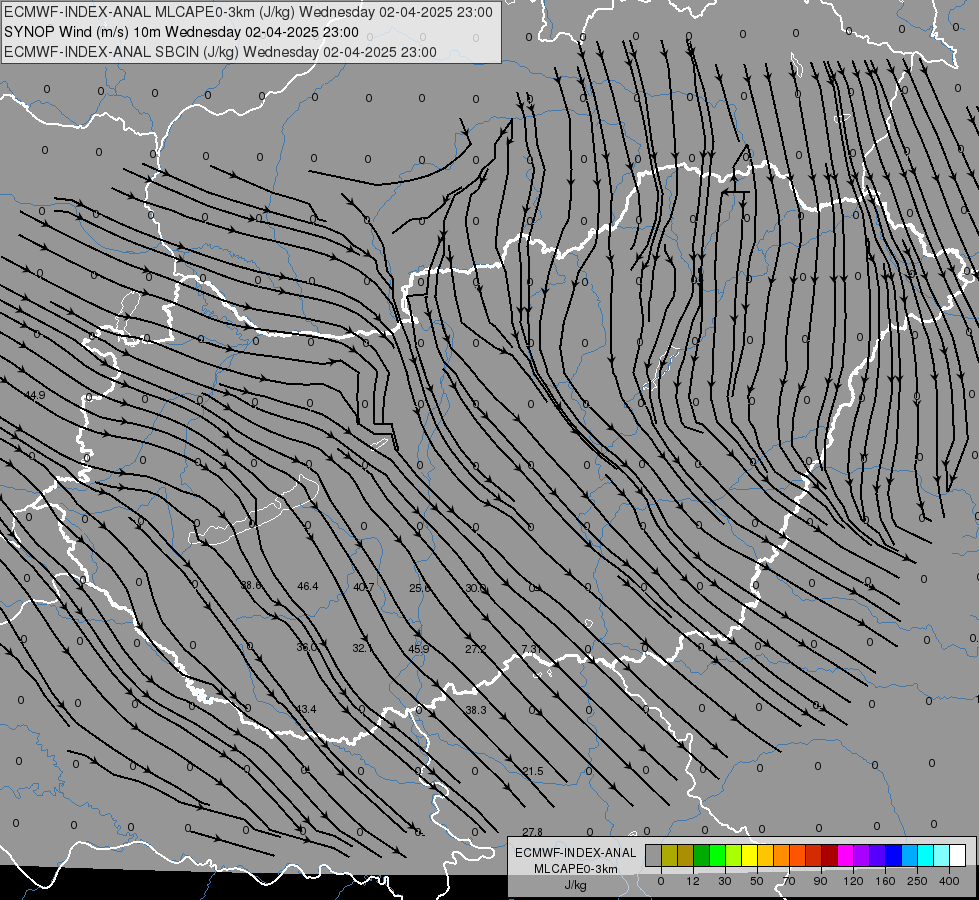Click the map value 44.9

(35, 395)
